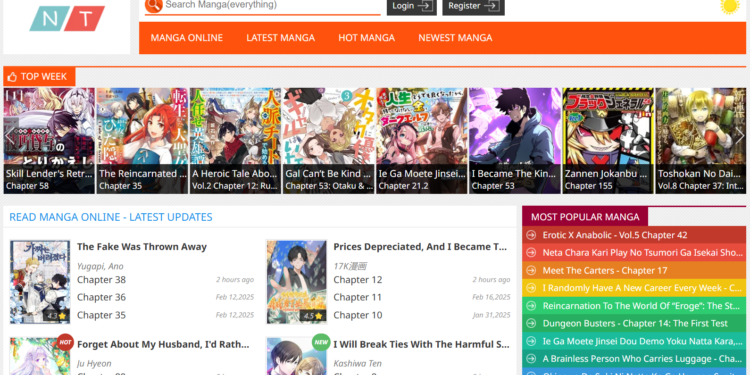Click author name 17K漫画

click(x=350, y=266)
